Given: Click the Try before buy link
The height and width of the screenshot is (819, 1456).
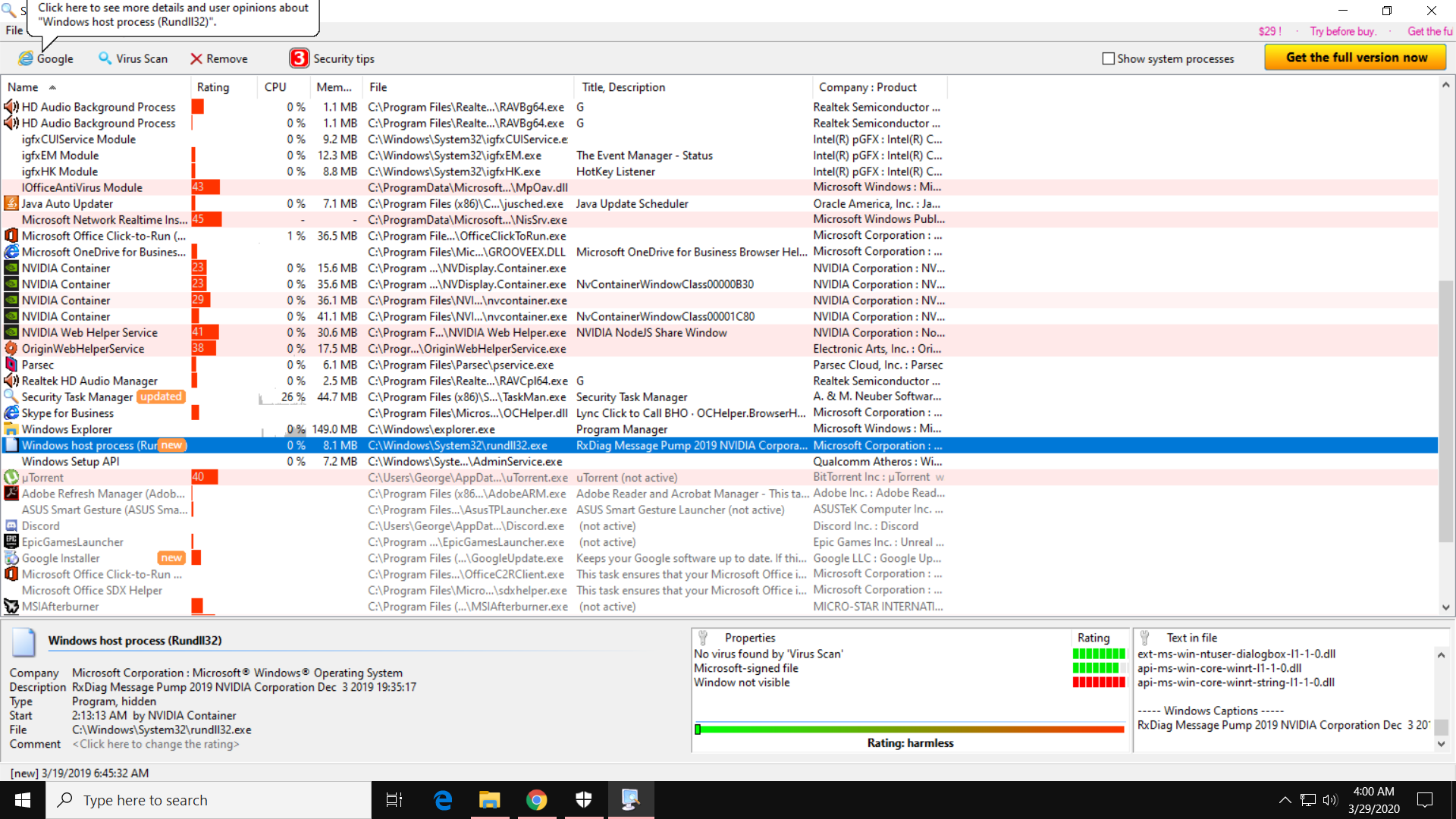Looking at the screenshot, I should click(1342, 31).
